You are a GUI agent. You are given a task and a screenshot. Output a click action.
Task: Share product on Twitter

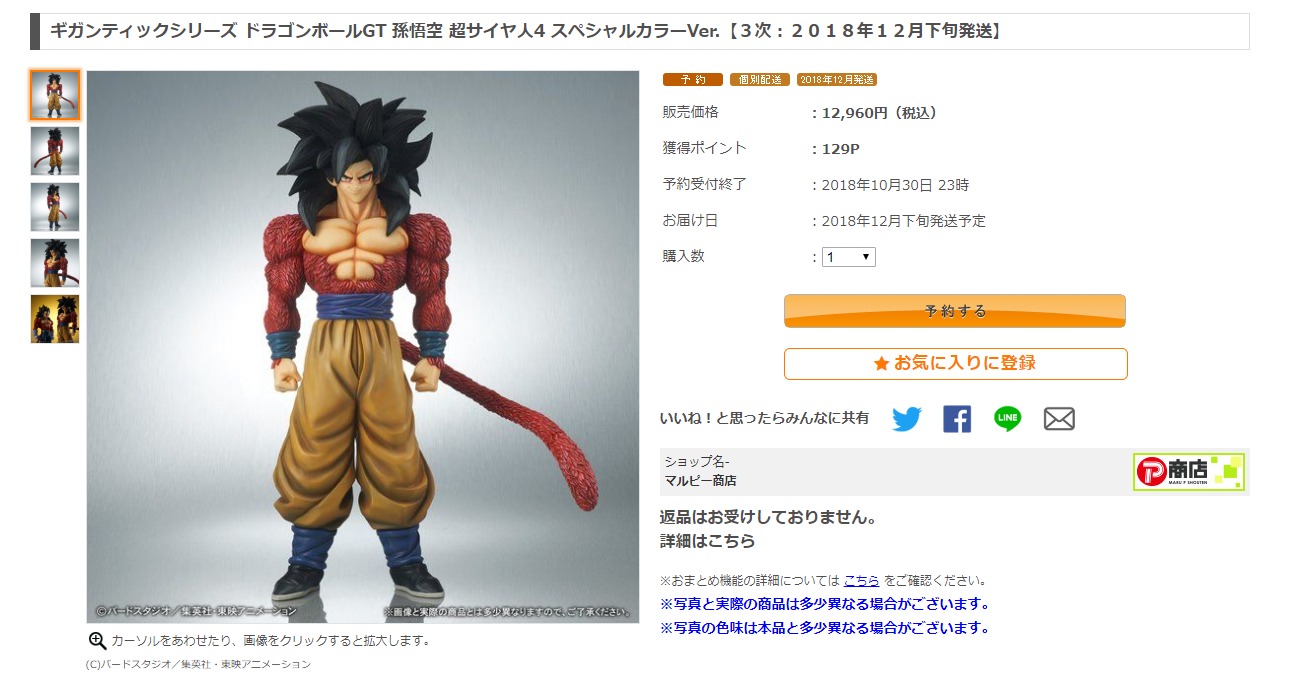click(907, 419)
